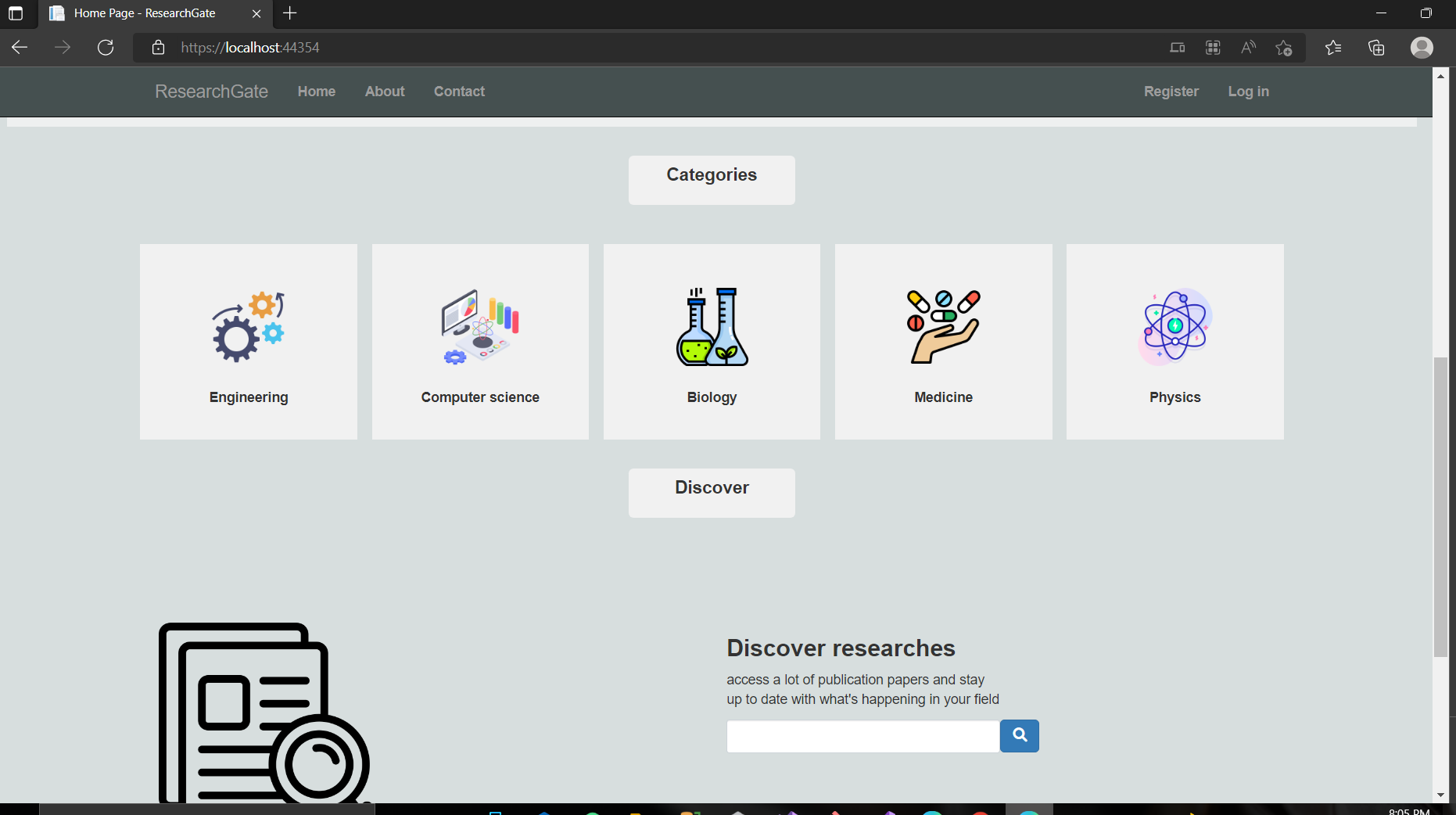Click the Categories button
Screen dimensions: 1456x815
(711, 180)
